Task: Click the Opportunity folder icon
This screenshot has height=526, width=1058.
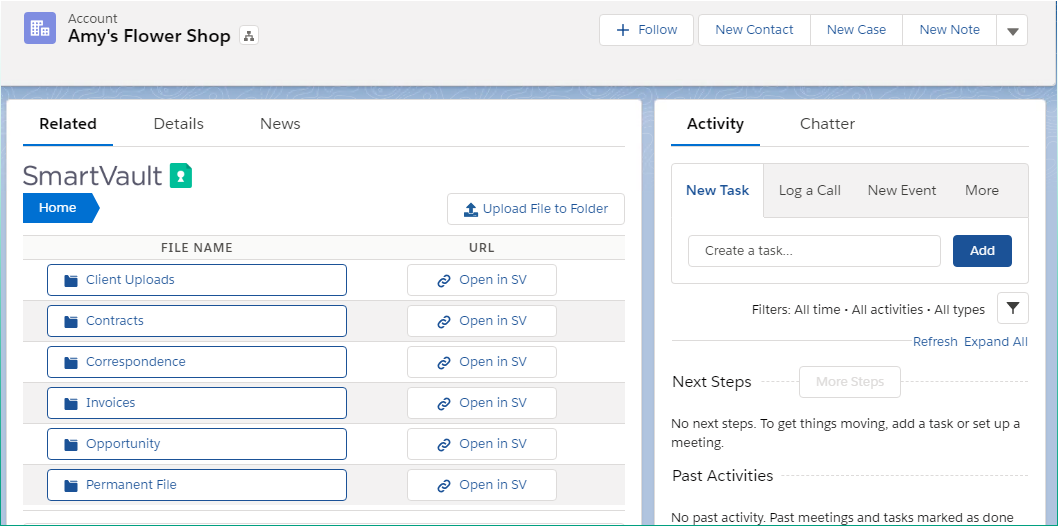Action: (x=71, y=445)
